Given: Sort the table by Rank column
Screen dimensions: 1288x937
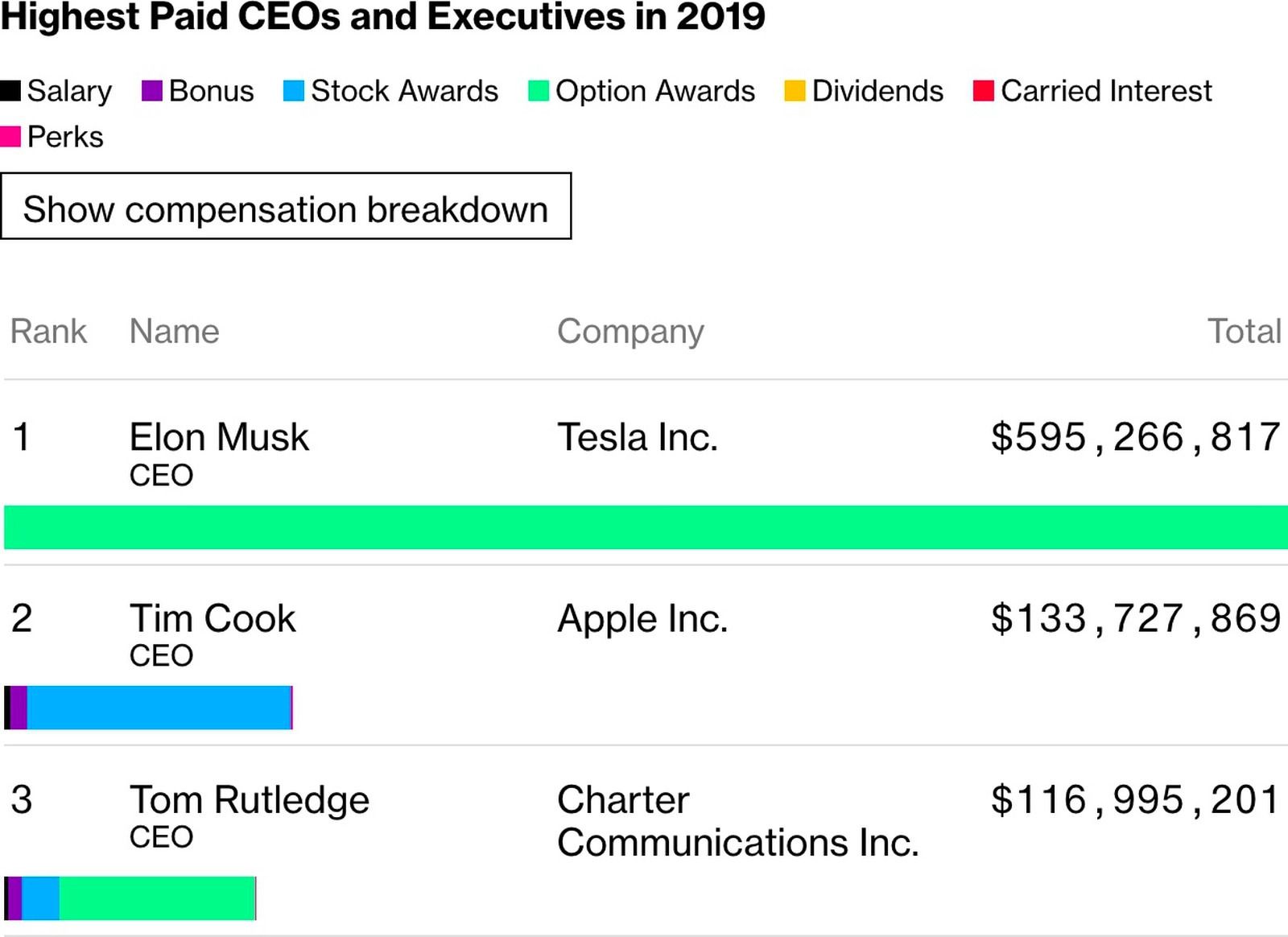Looking at the screenshot, I should coord(48,331).
